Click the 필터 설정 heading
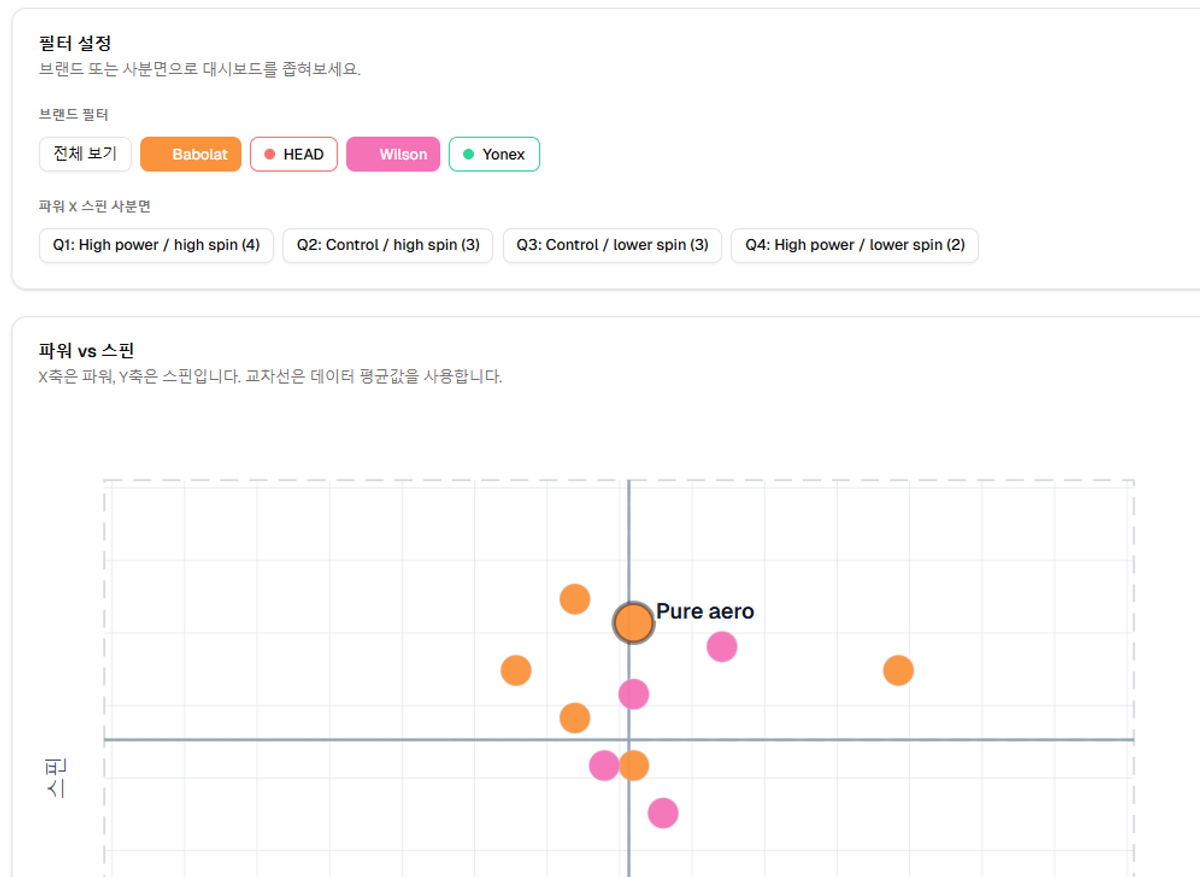 click(75, 43)
